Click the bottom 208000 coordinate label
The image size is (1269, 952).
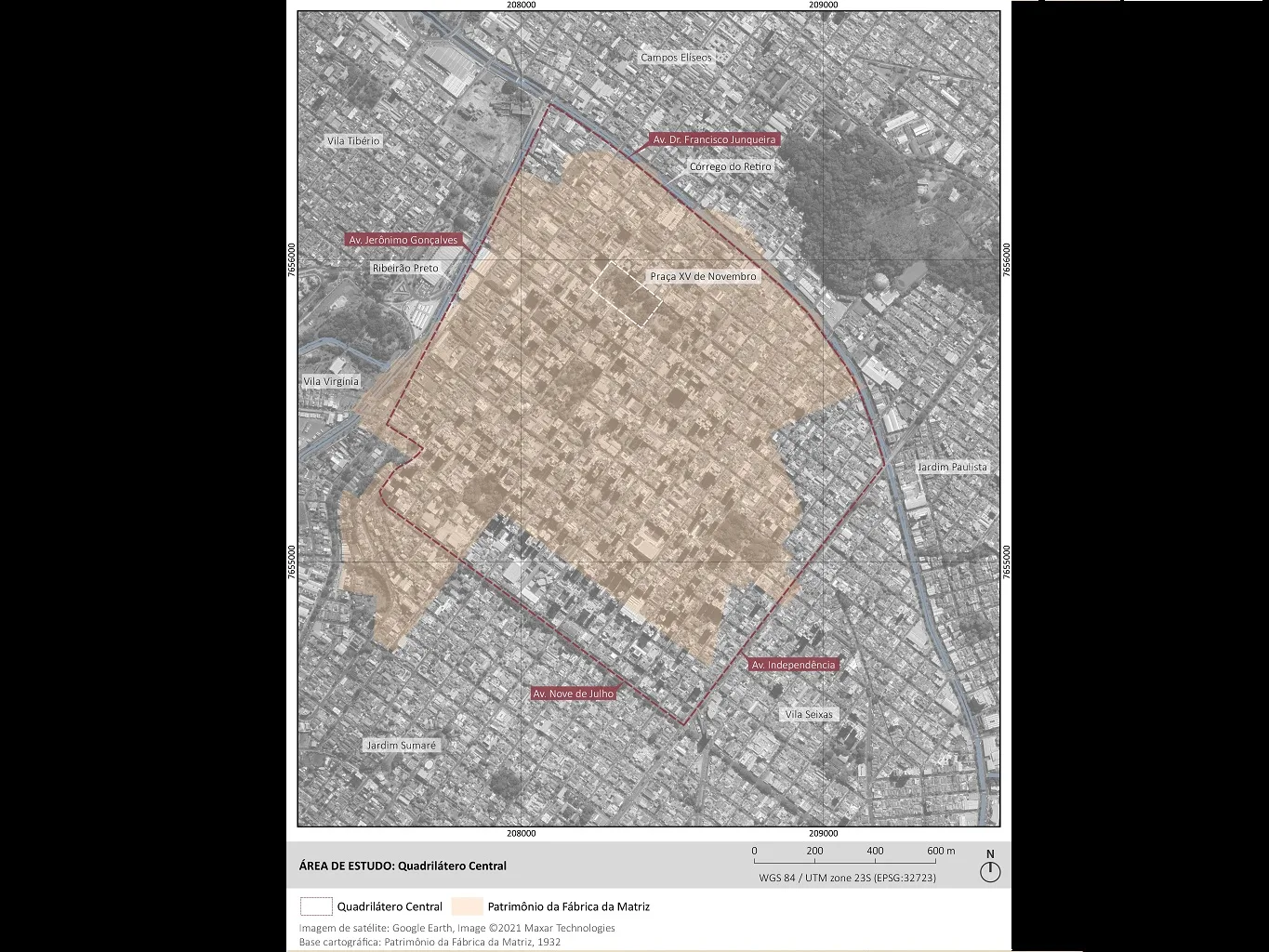[x=522, y=834]
